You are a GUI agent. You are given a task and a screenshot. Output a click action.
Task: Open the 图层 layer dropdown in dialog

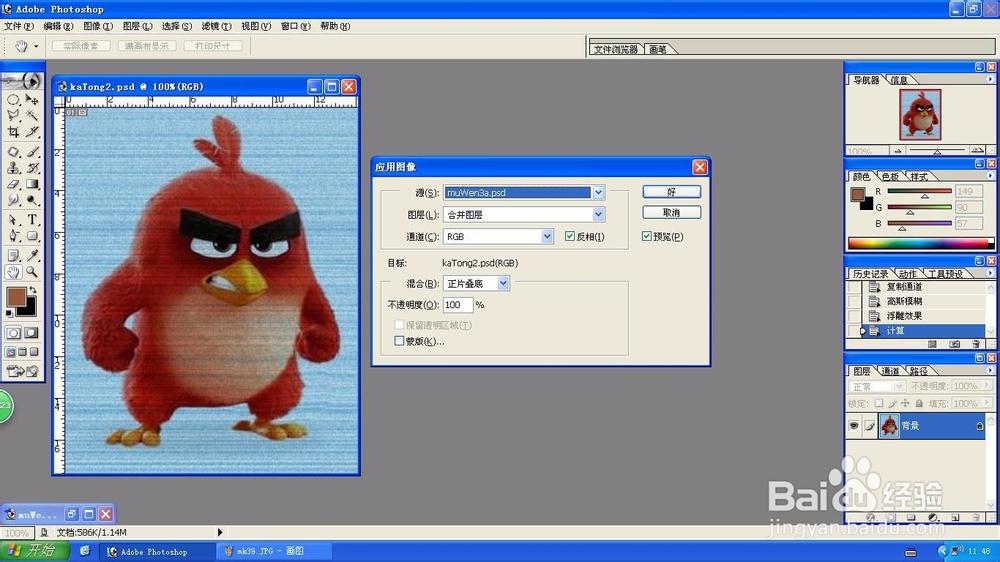(598, 214)
